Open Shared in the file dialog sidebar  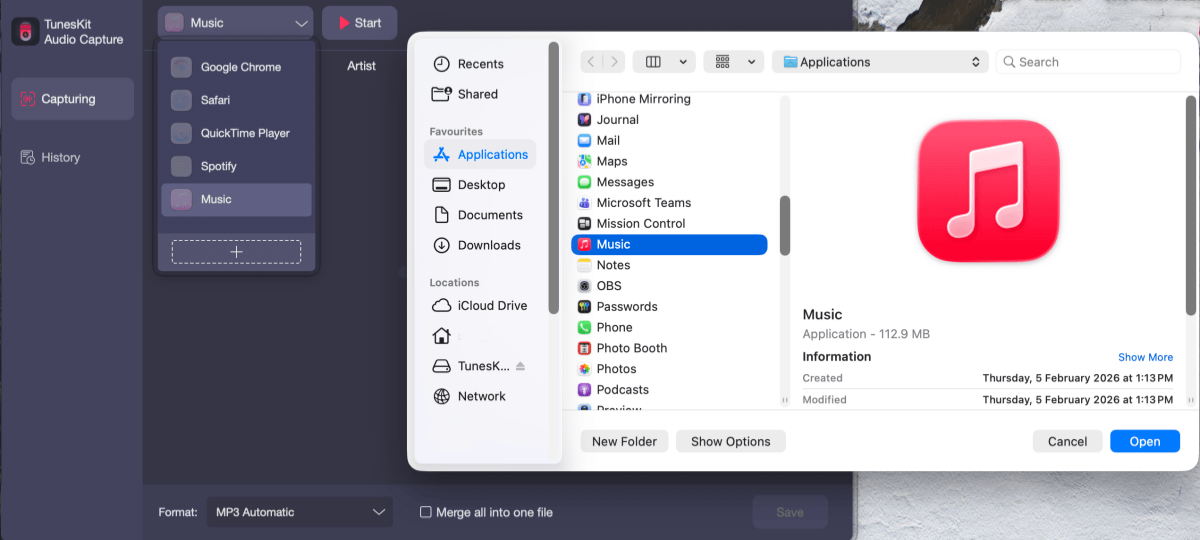click(479, 94)
